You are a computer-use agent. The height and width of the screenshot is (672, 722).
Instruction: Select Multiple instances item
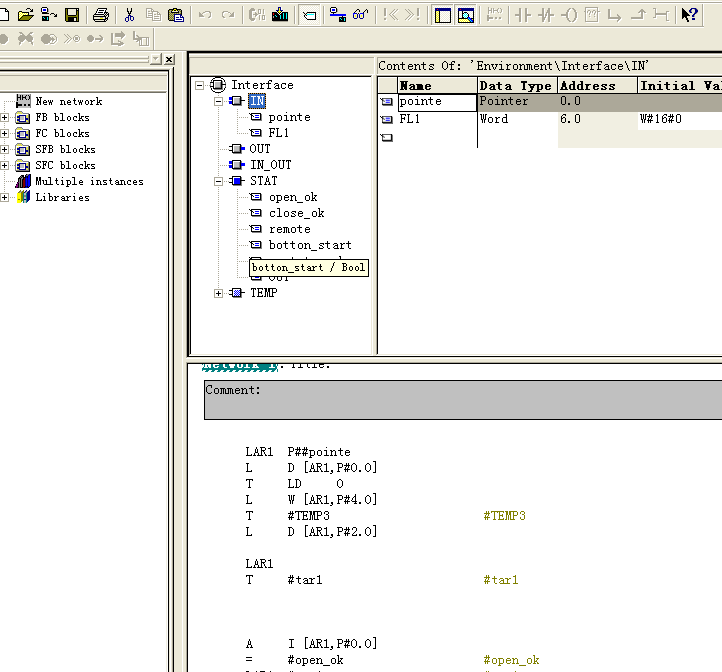click(89, 181)
